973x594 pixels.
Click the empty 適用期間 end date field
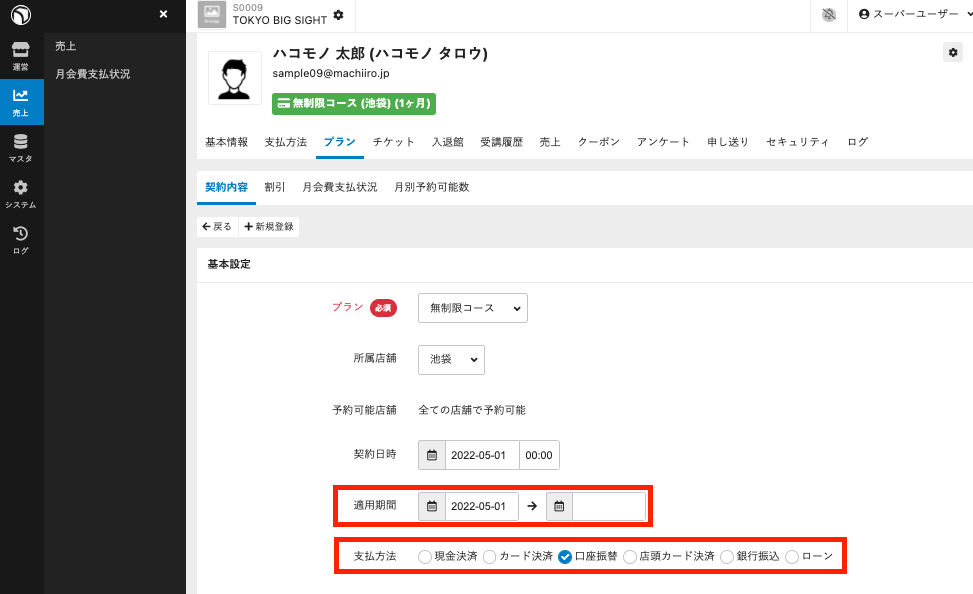[608, 506]
